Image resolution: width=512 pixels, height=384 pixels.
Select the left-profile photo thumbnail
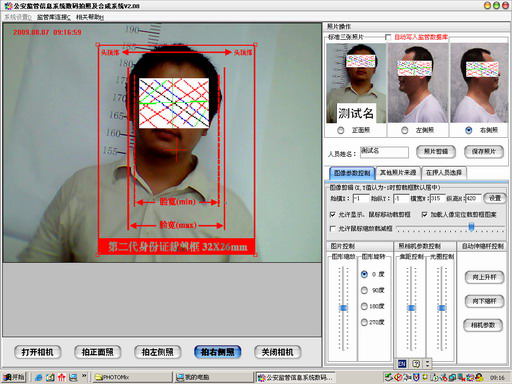pos(418,83)
